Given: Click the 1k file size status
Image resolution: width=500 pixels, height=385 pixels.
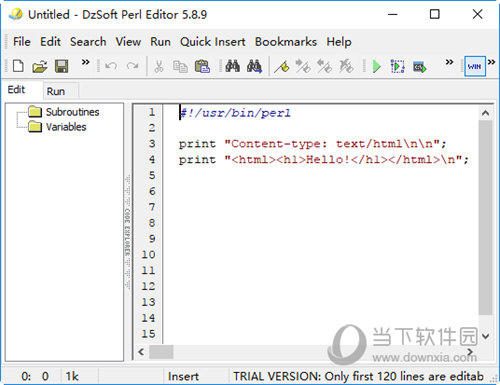Looking at the screenshot, I should pos(72,376).
